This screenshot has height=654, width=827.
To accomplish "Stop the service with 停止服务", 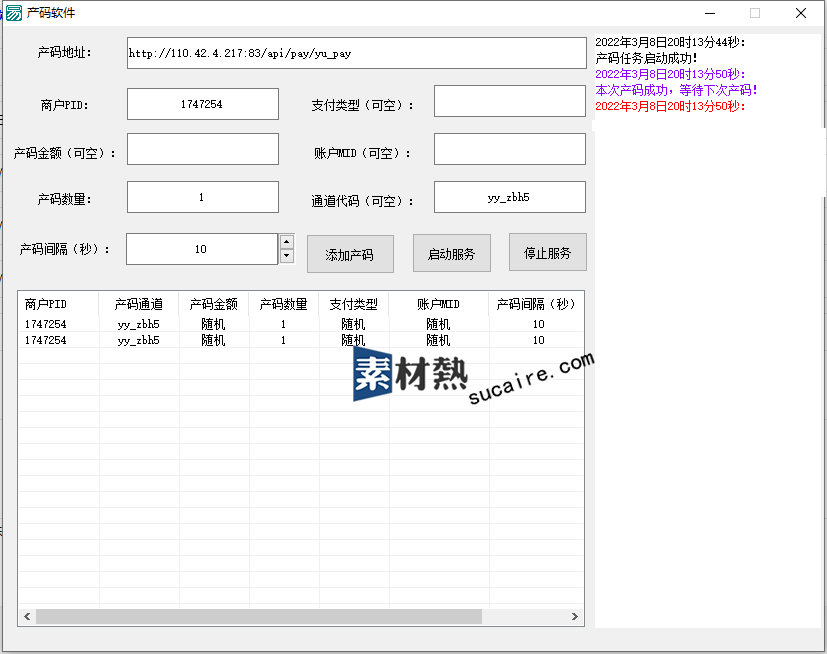I will 547,253.
